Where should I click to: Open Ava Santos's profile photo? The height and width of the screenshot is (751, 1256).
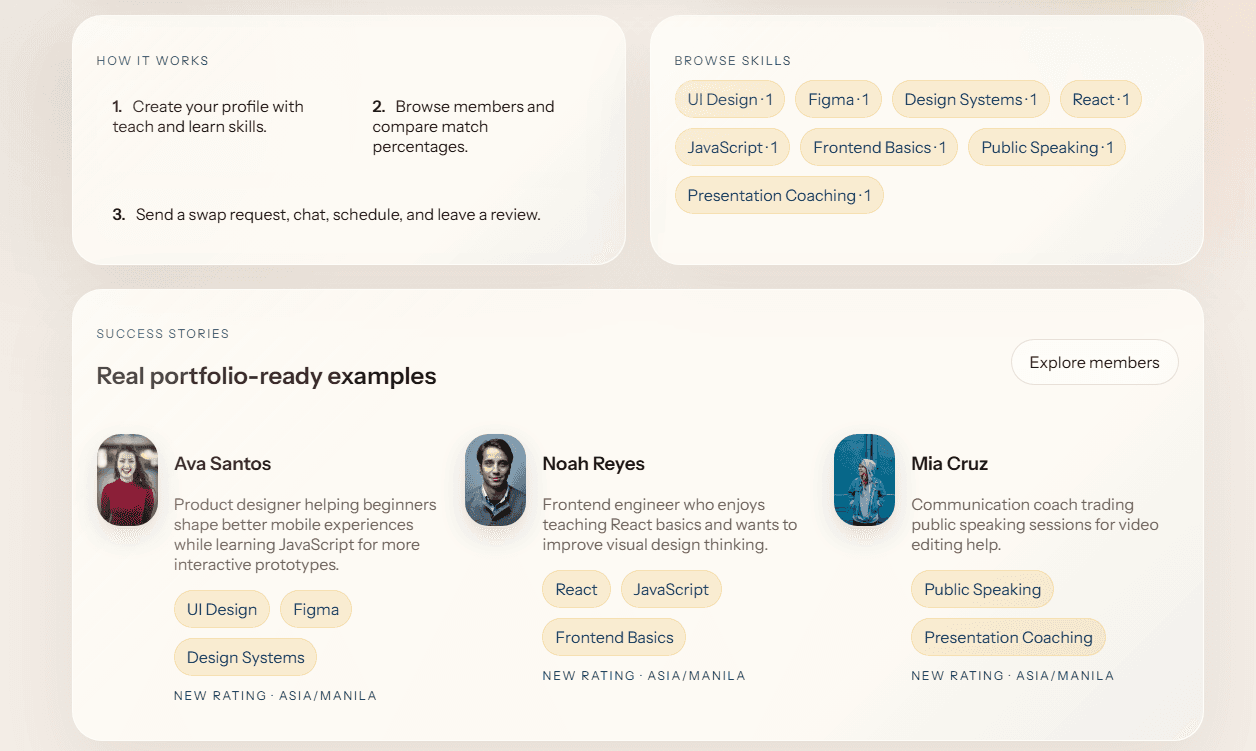pos(127,480)
